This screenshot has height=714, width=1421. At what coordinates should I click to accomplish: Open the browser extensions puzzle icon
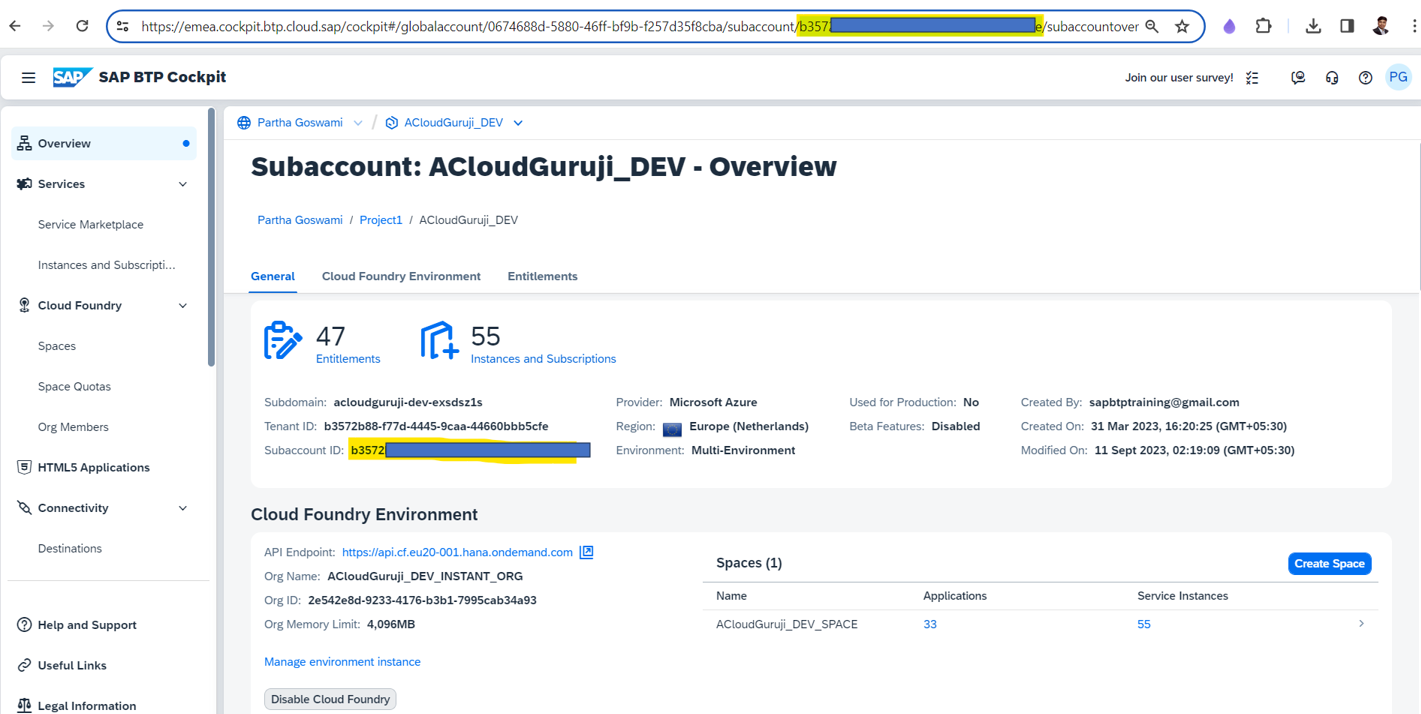pyautogui.click(x=1263, y=27)
